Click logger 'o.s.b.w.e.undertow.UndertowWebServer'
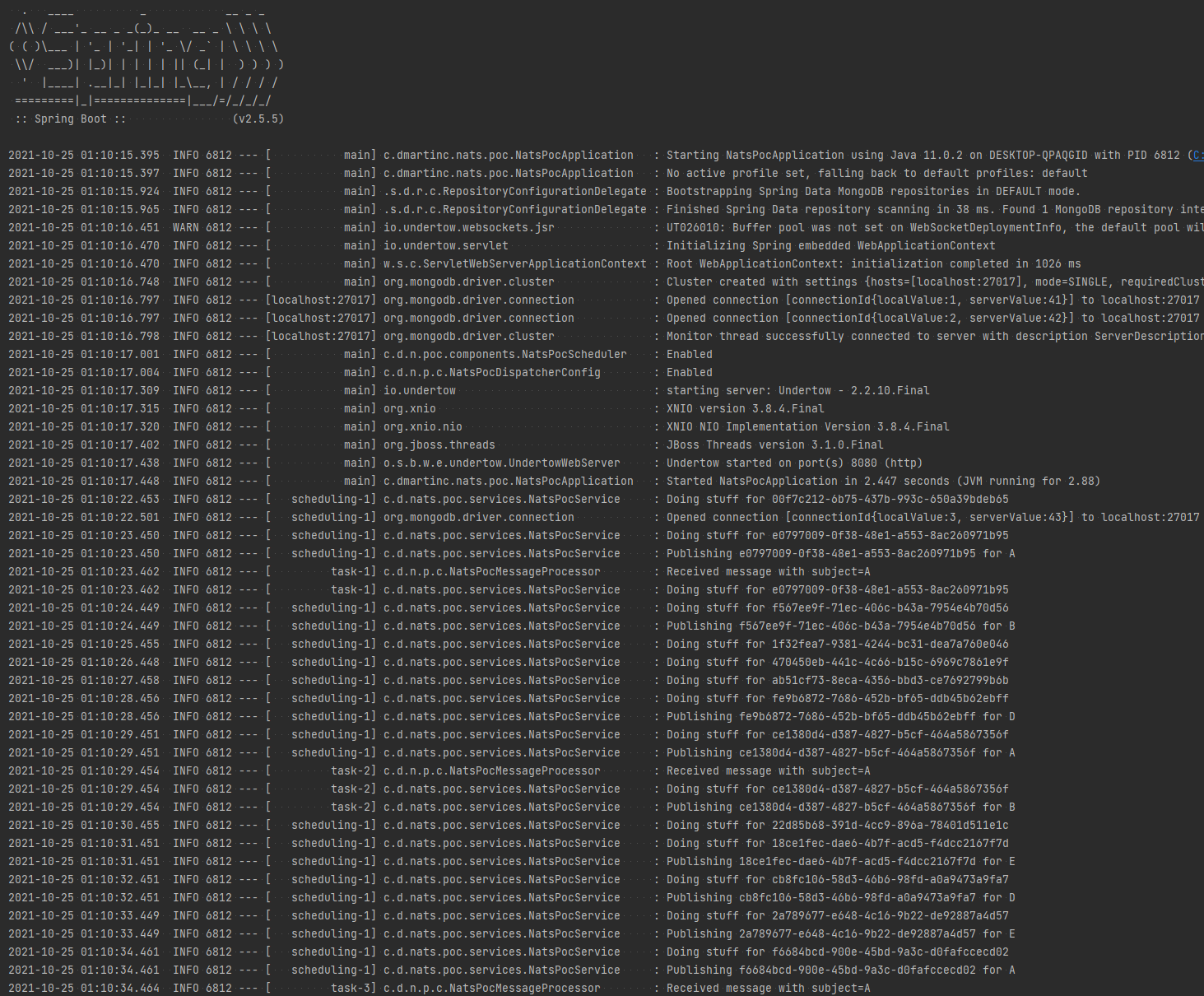 [502, 463]
